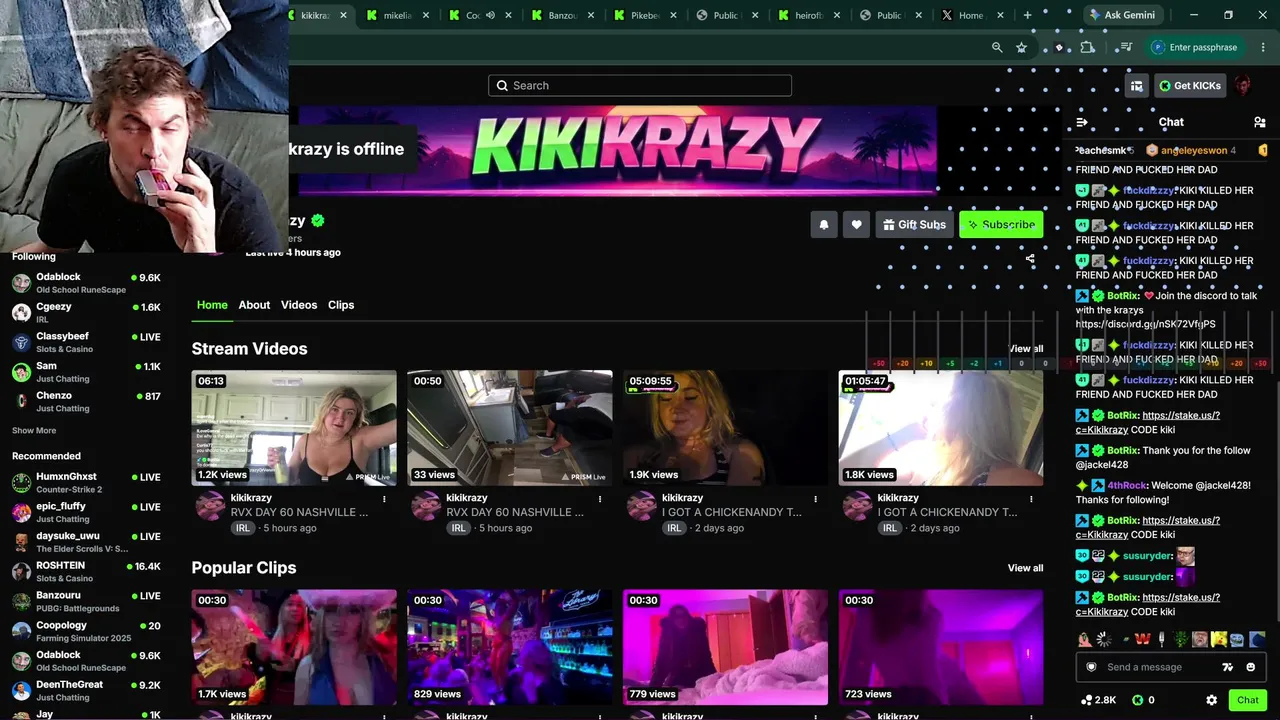Viewport: 1280px width, 720px height.
Task: Click View all for Stream Videos
Action: click(x=1025, y=349)
